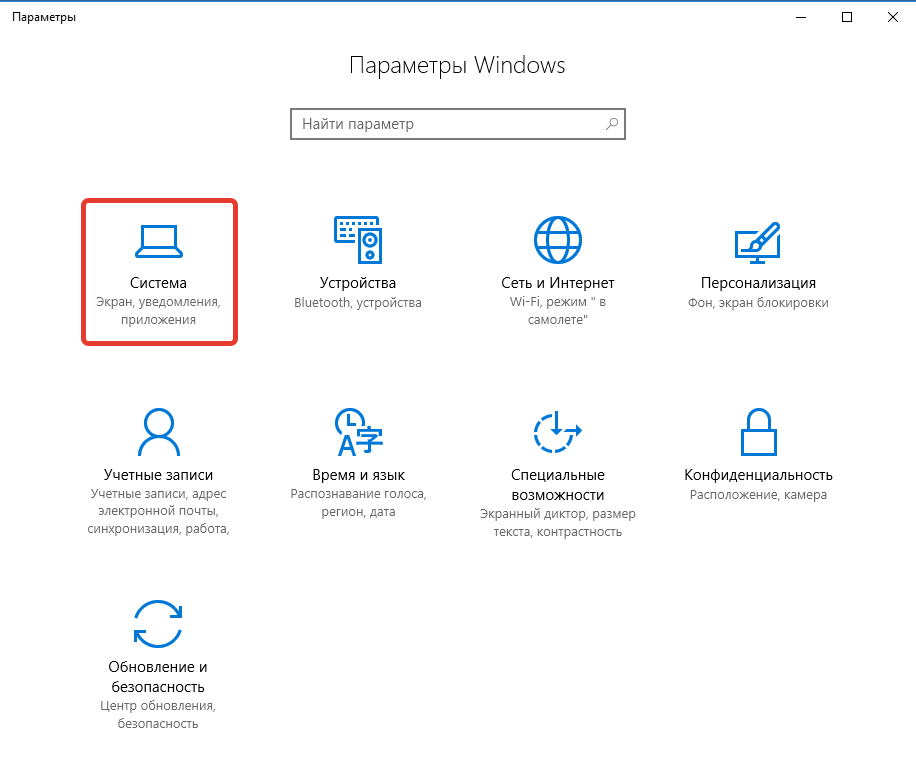This screenshot has width=916, height=777.
Task: Click "Распознавание голоса, регион, дата" description
Action: pyautogui.click(x=358, y=502)
